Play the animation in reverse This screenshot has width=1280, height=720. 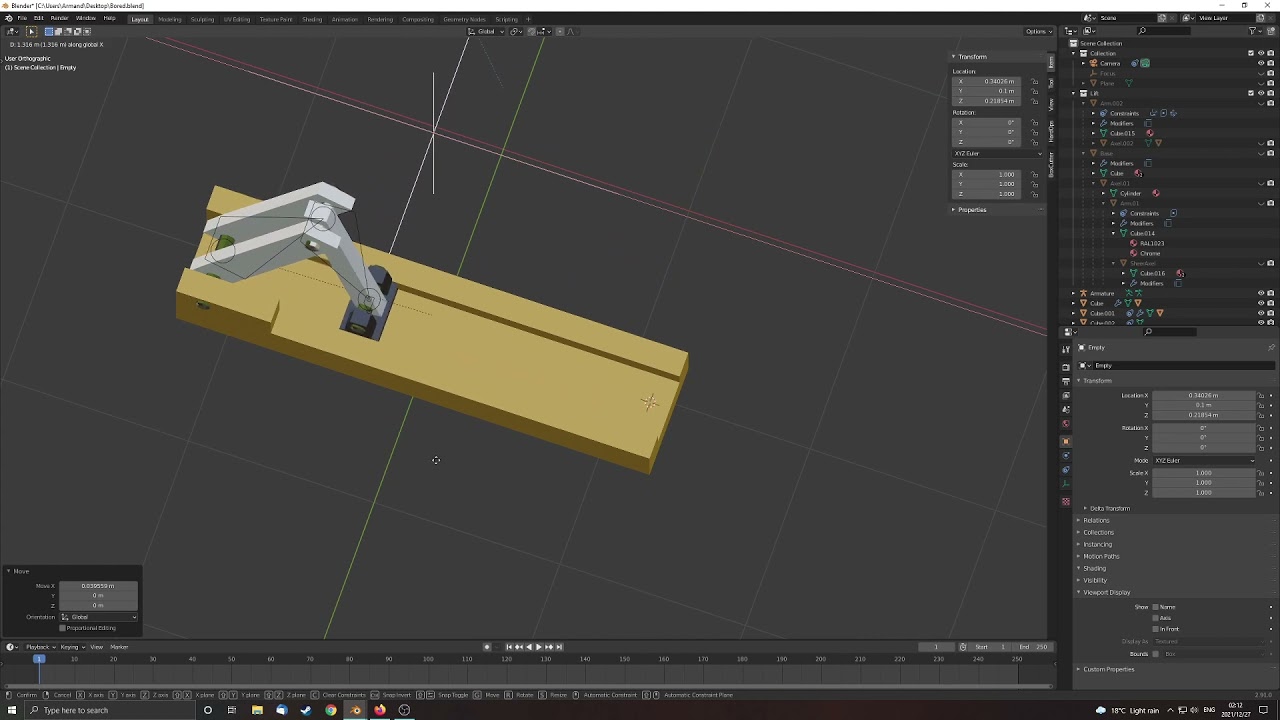(x=529, y=647)
